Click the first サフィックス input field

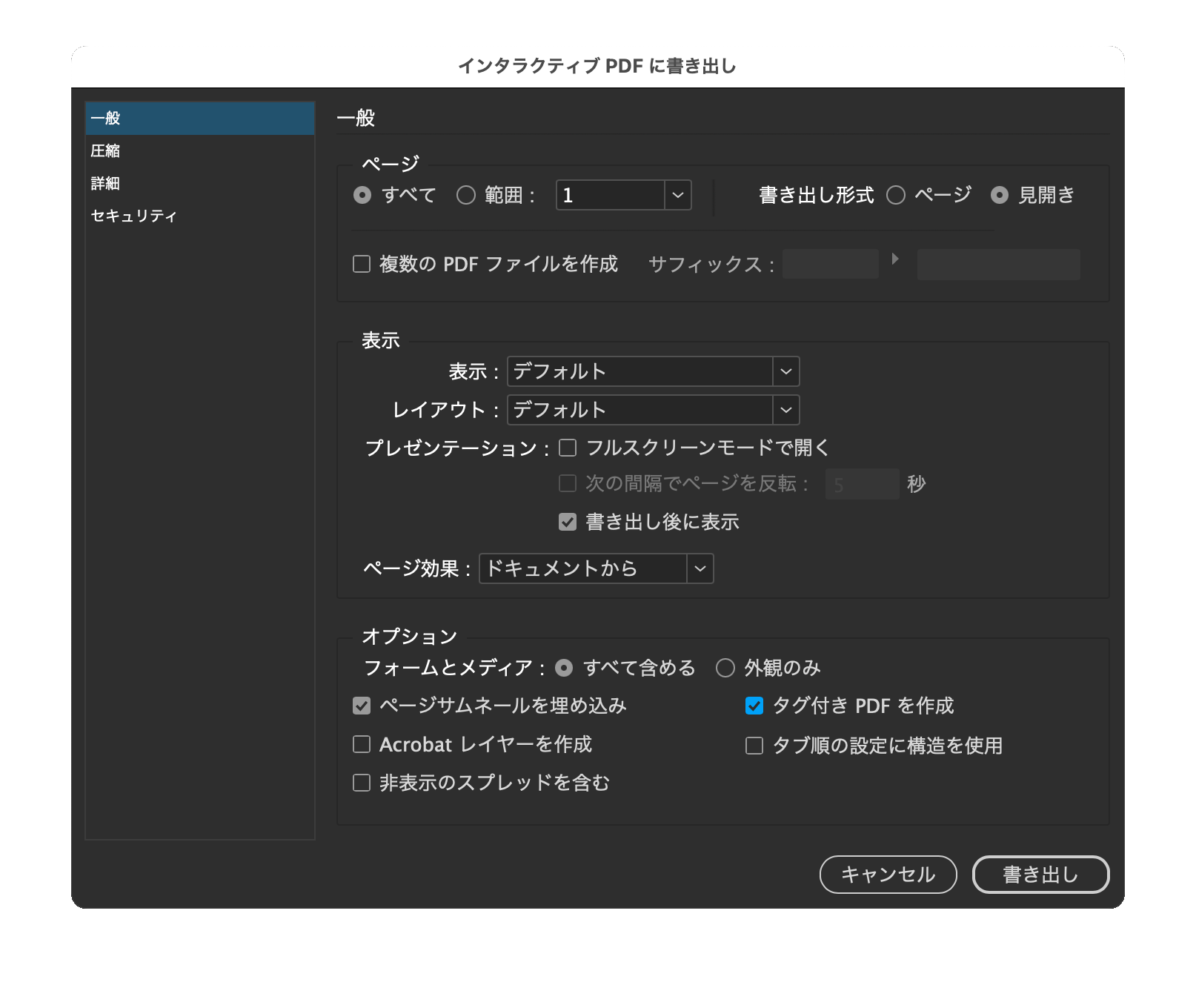click(x=831, y=264)
